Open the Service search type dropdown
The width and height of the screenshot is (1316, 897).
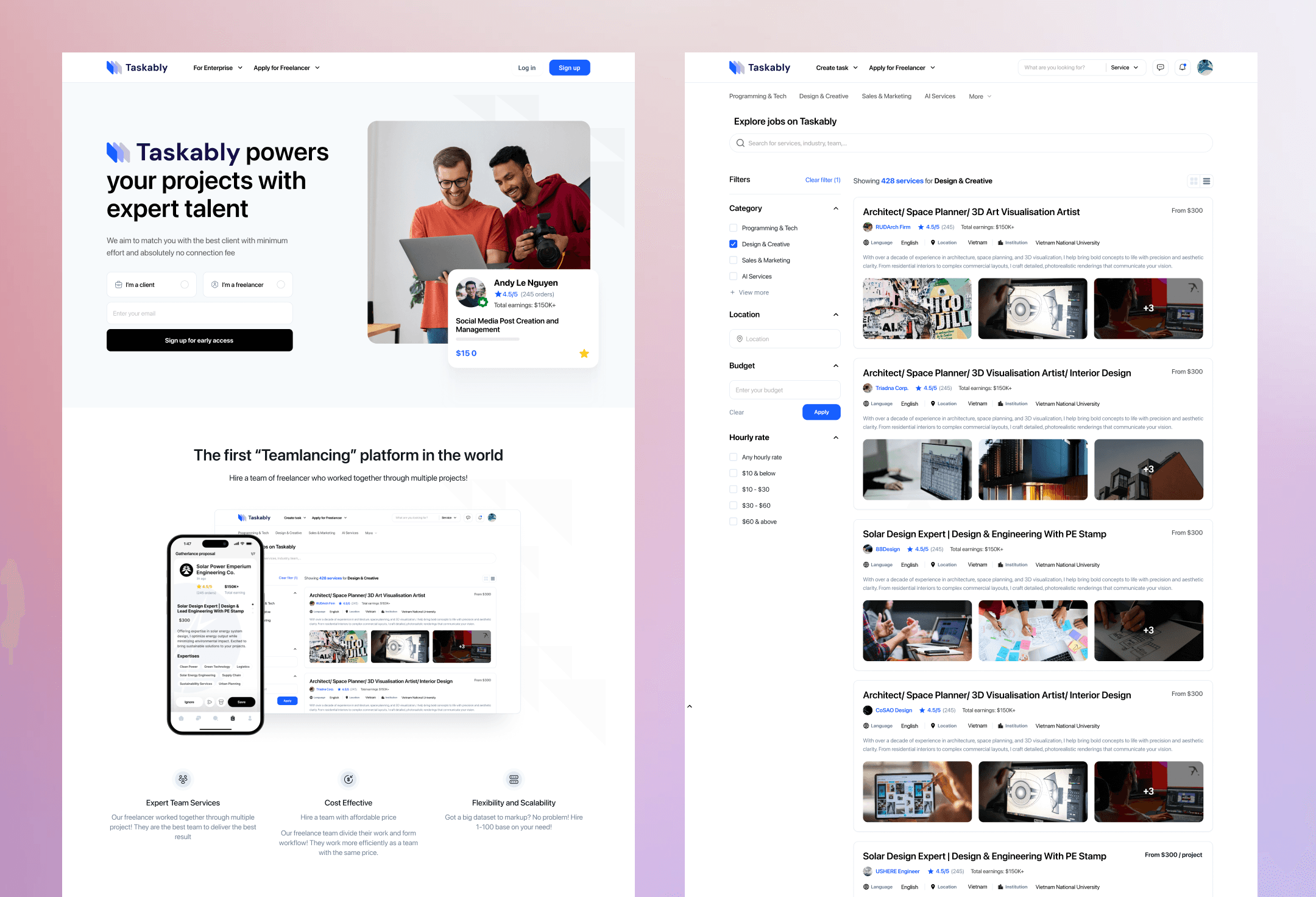[1124, 68]
